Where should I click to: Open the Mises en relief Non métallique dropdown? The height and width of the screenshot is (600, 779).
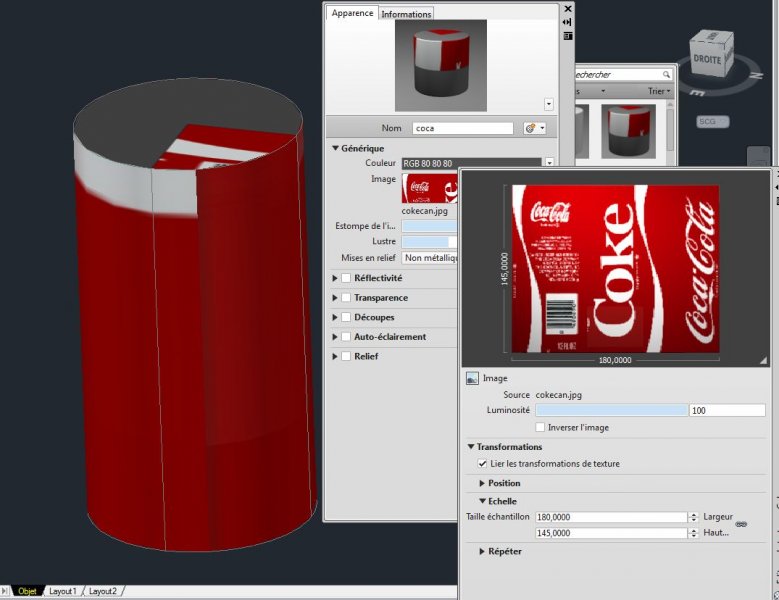[429, 258]
